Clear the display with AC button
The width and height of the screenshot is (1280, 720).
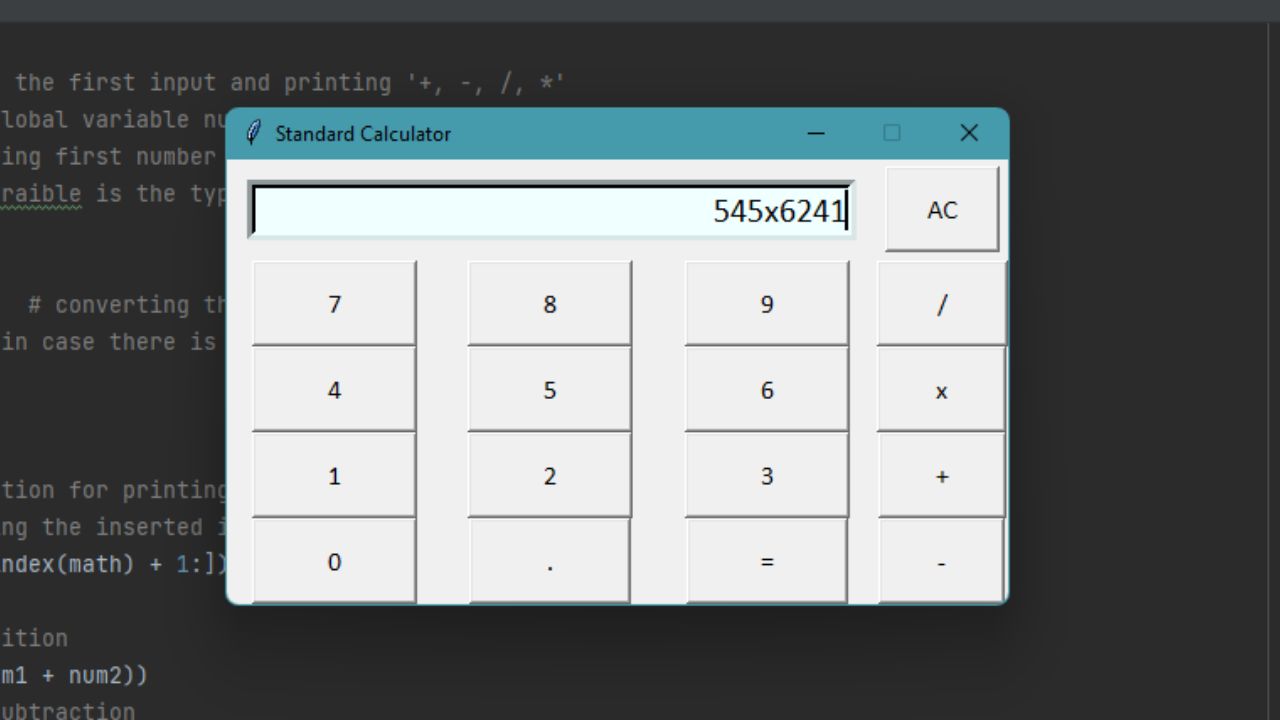942,210
